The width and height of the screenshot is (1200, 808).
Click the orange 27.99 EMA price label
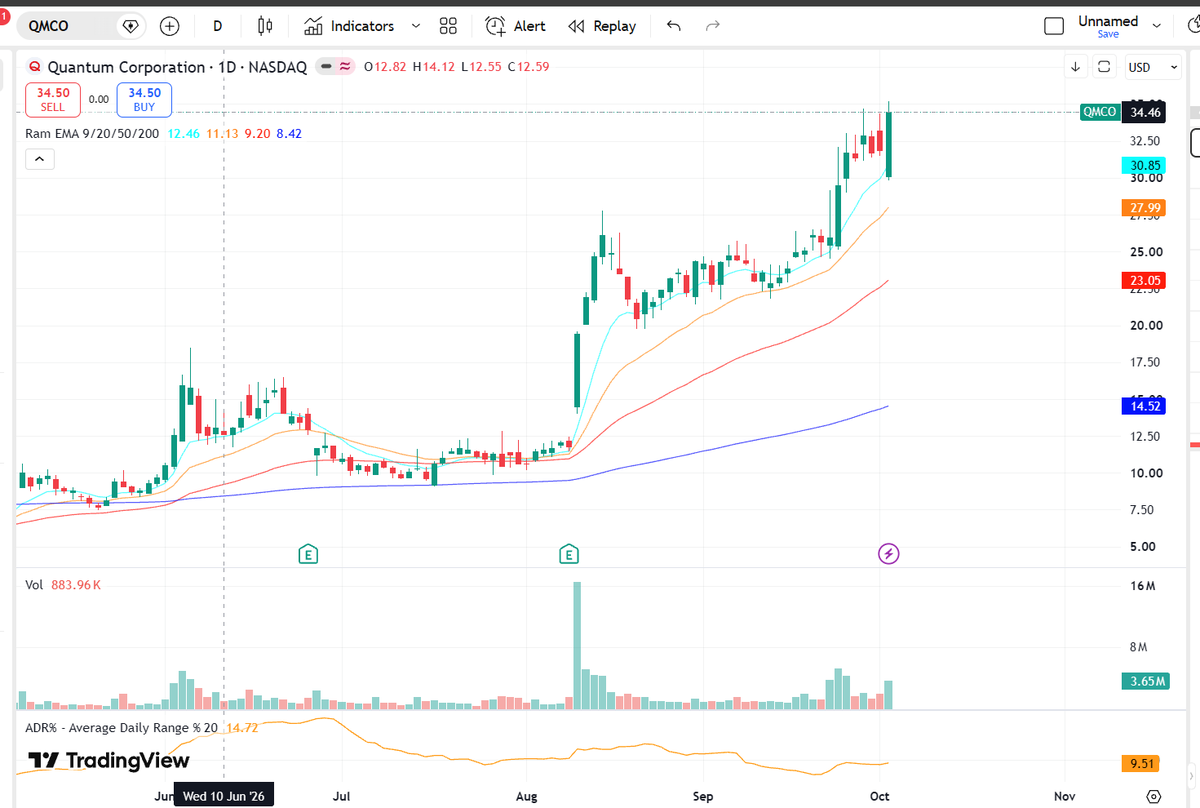1145,208
